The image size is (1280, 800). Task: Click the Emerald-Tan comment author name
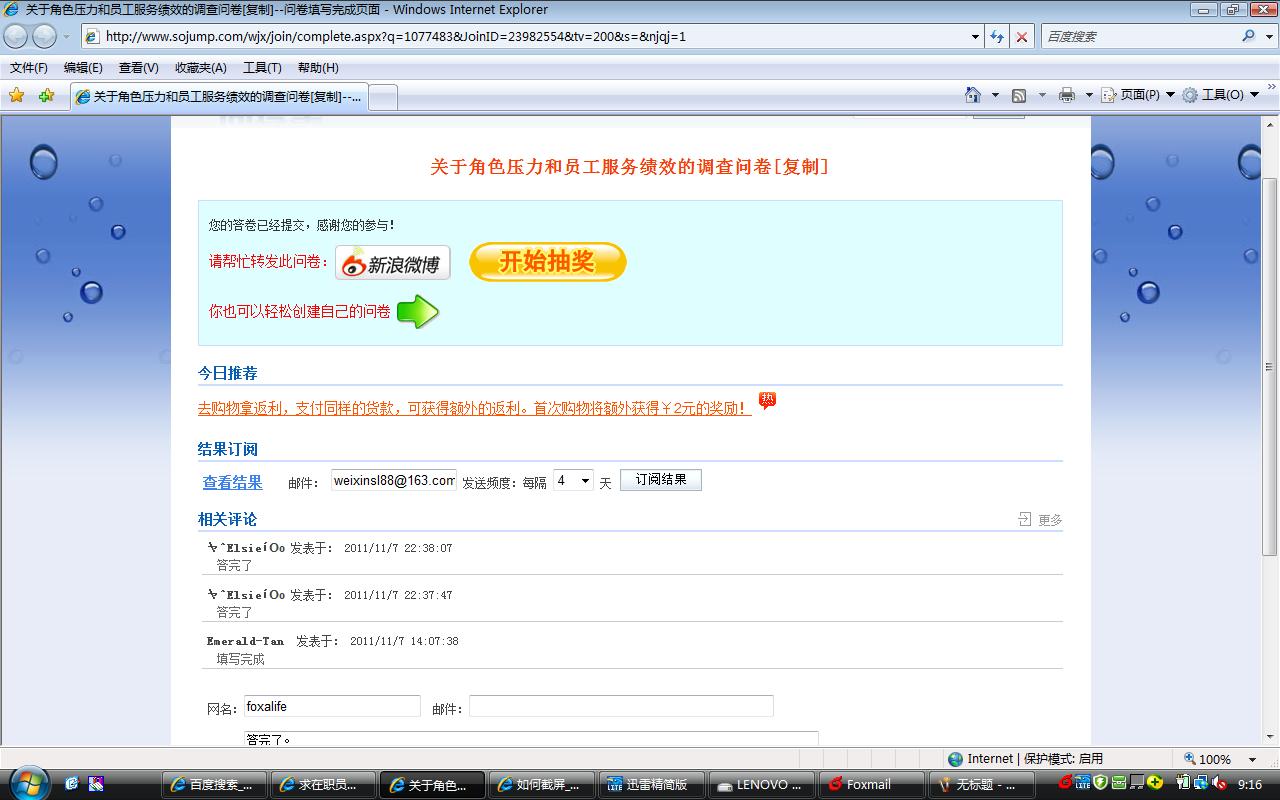tap(245, 641)
